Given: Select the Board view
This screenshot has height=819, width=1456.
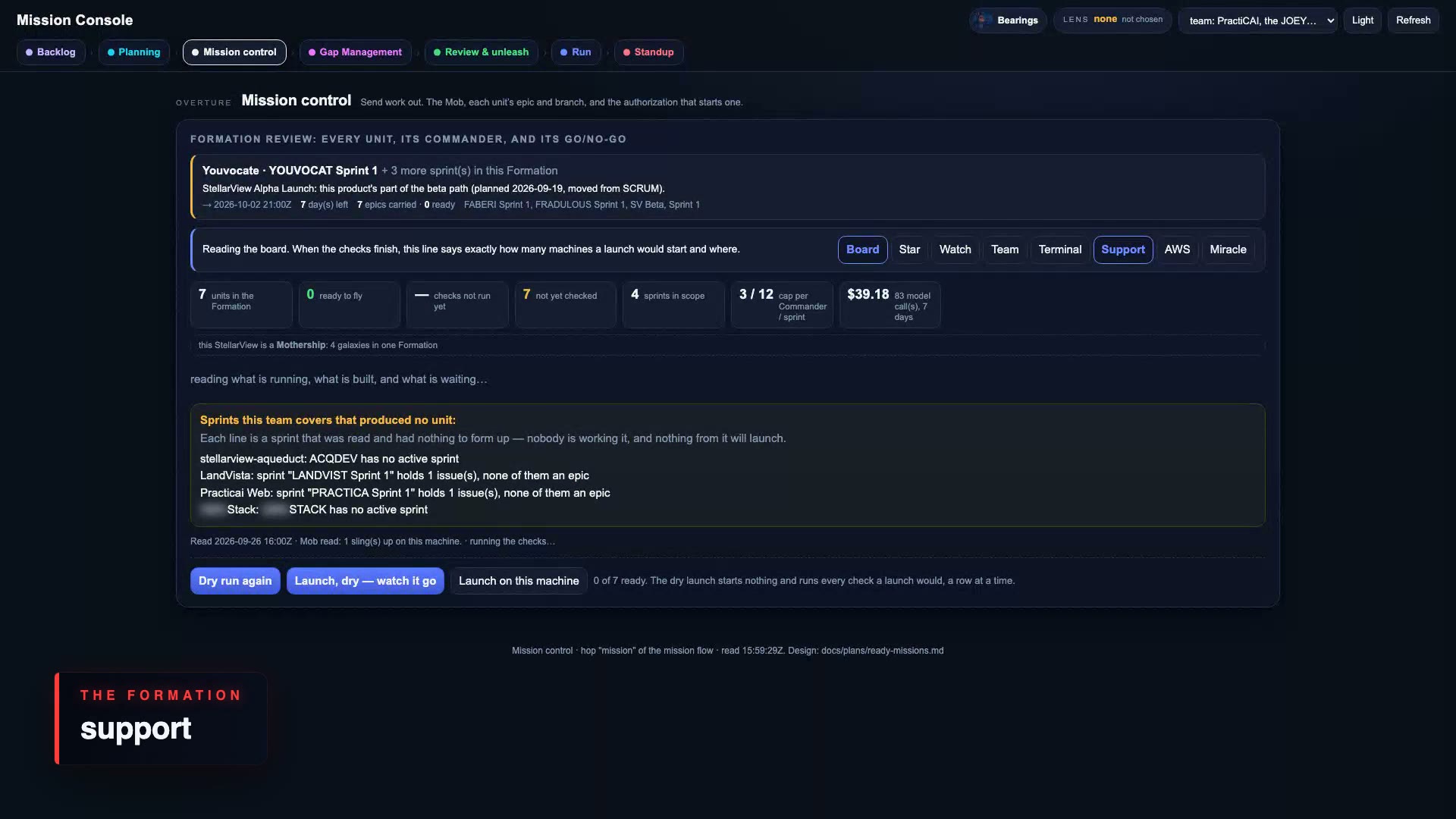Looking at the screenshot, I should 862,249.
